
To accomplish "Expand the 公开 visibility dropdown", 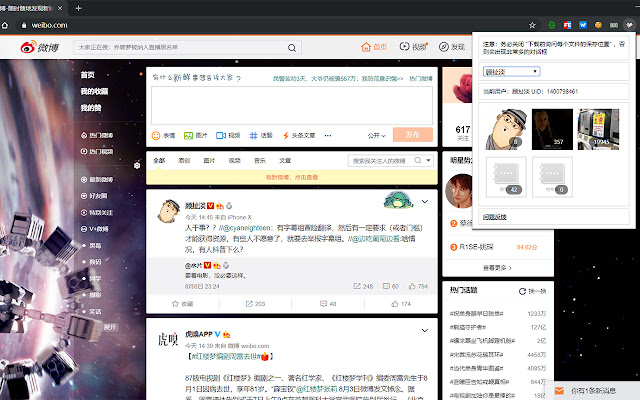I will click(x=376, y=135).
